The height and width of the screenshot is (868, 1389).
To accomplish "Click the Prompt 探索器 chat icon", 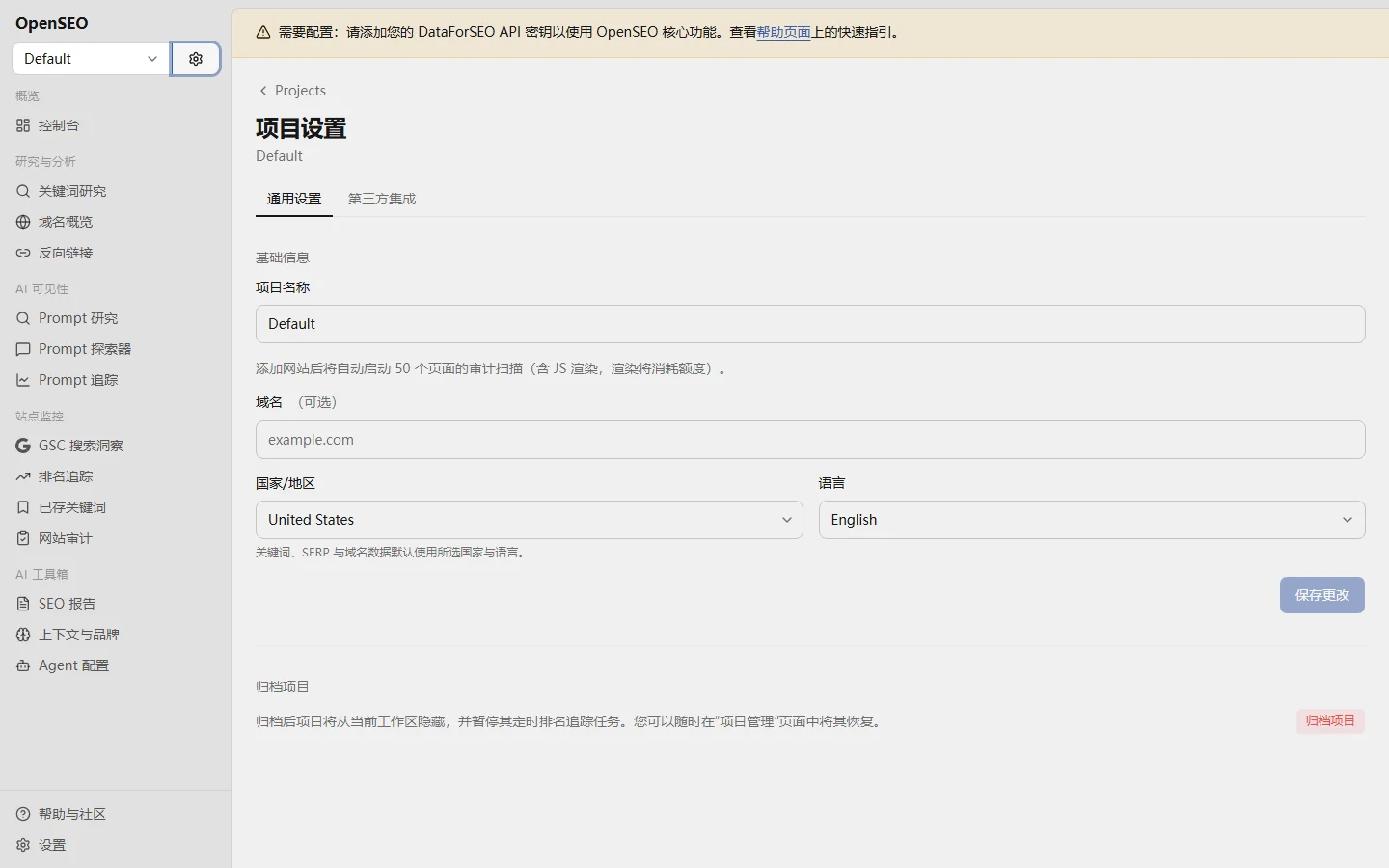I will 23,349.
